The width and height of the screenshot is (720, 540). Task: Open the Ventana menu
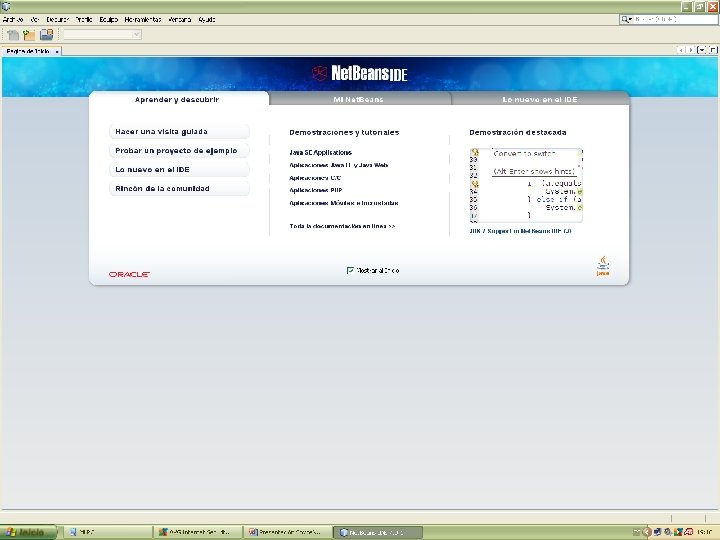[x=180, y=19]
